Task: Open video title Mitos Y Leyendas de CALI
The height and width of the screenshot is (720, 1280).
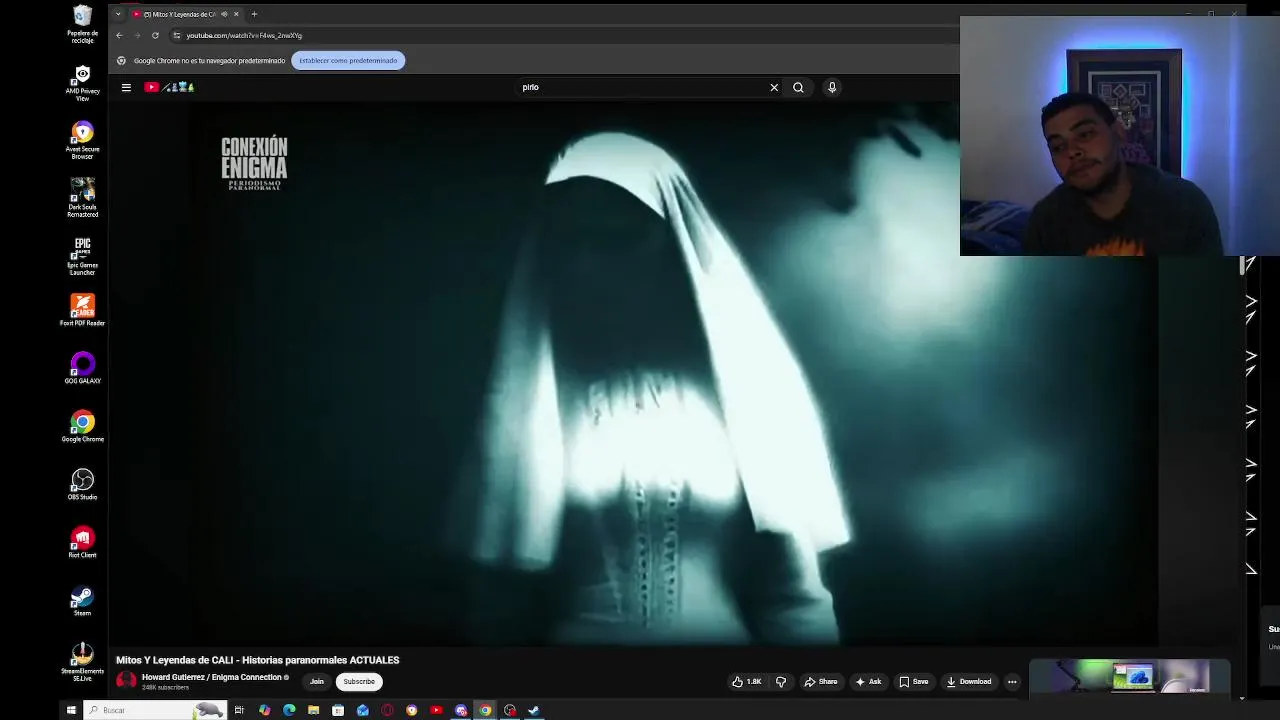Action: [258, 660]
